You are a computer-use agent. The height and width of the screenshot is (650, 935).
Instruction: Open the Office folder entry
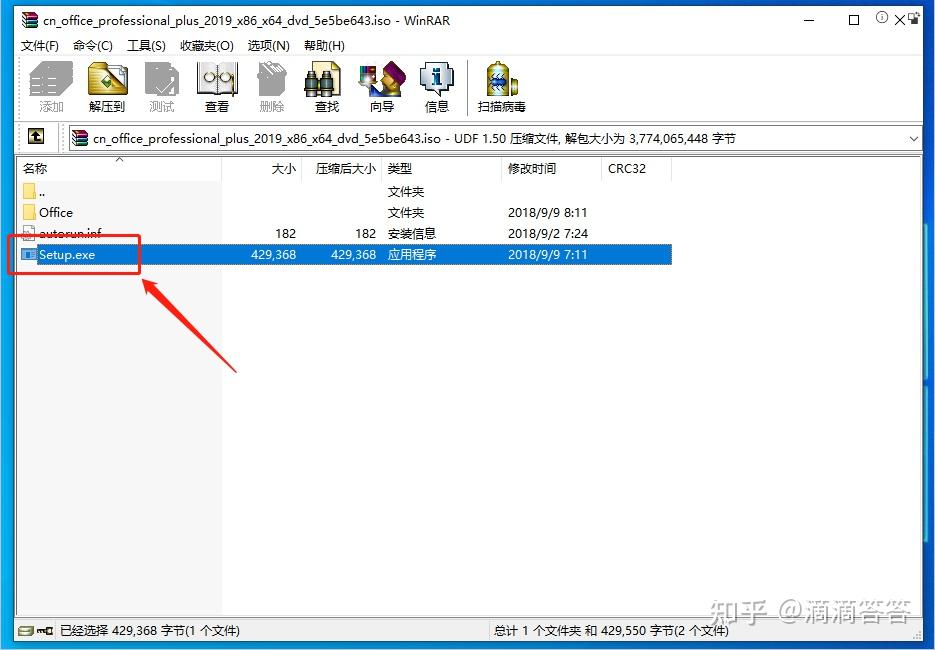point(55,212)
